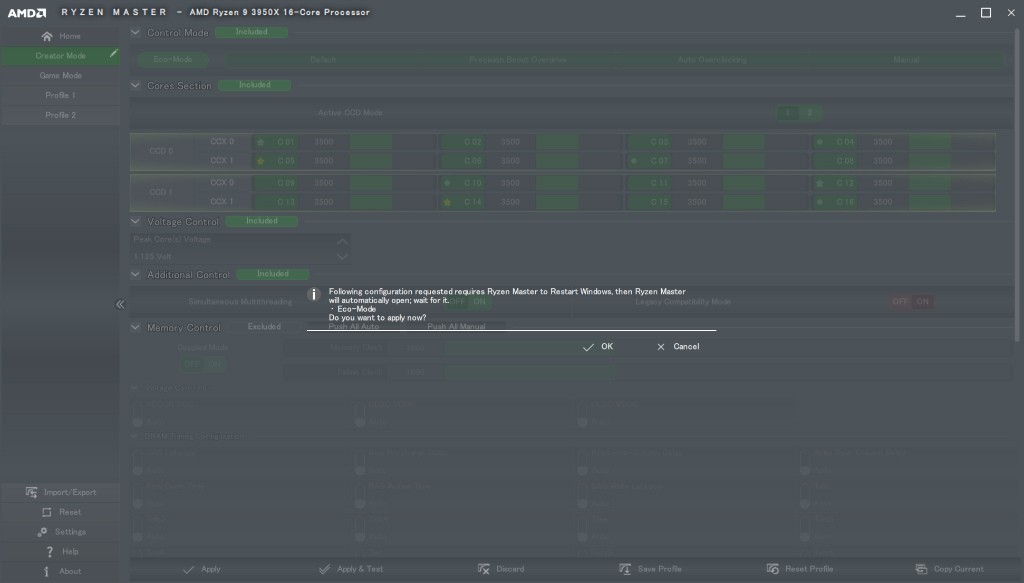Image resolution: width=1024 pixels, height=583 pixels.
Task: Click Copy Current in the bottom bar
Action: (950, 569)
